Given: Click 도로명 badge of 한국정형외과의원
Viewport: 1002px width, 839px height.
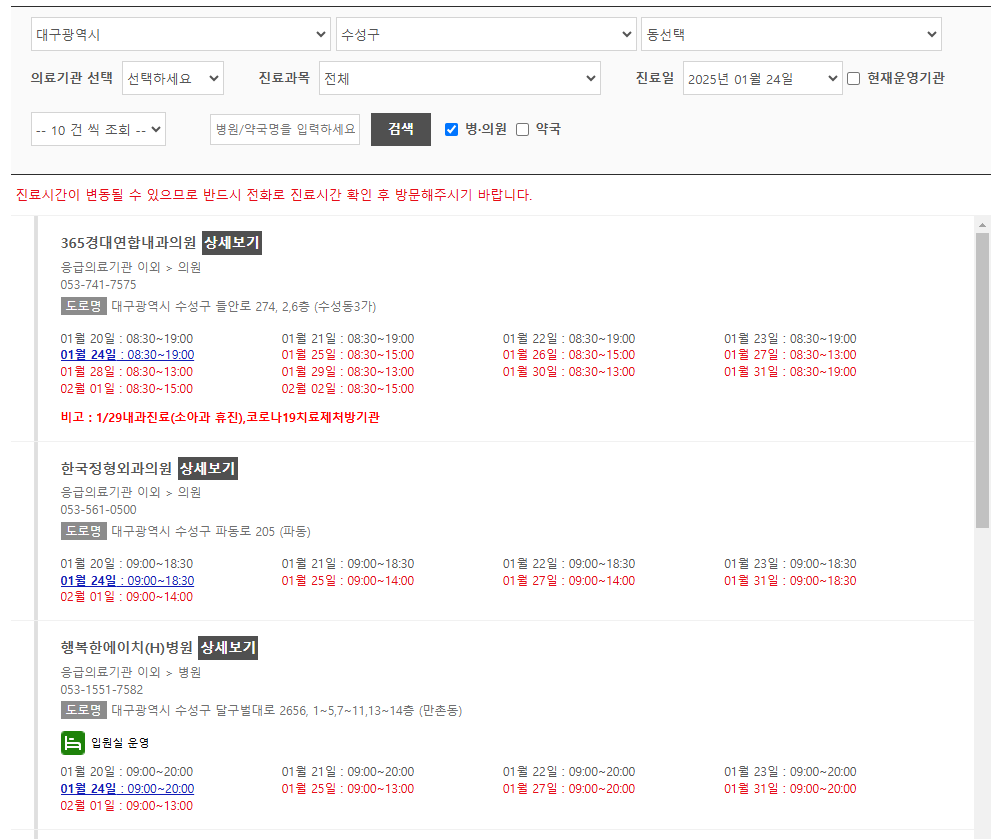Looking at the screenshot, I should click(x=84, y=531).
